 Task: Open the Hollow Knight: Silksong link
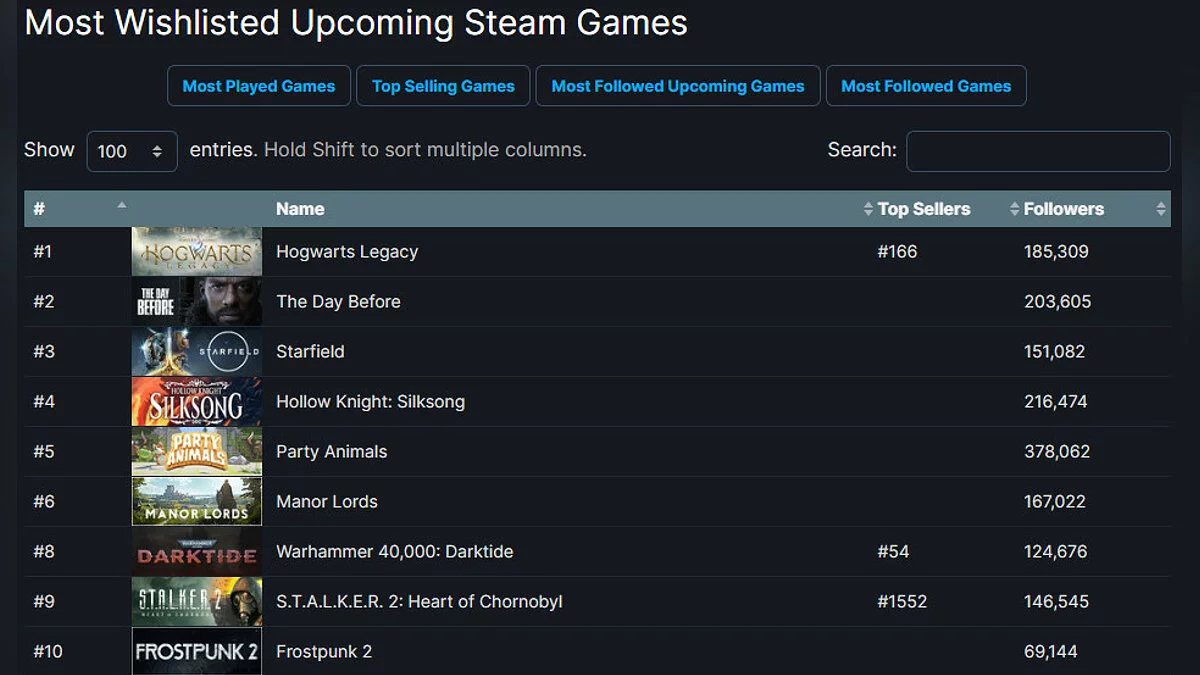pos(370,402)
